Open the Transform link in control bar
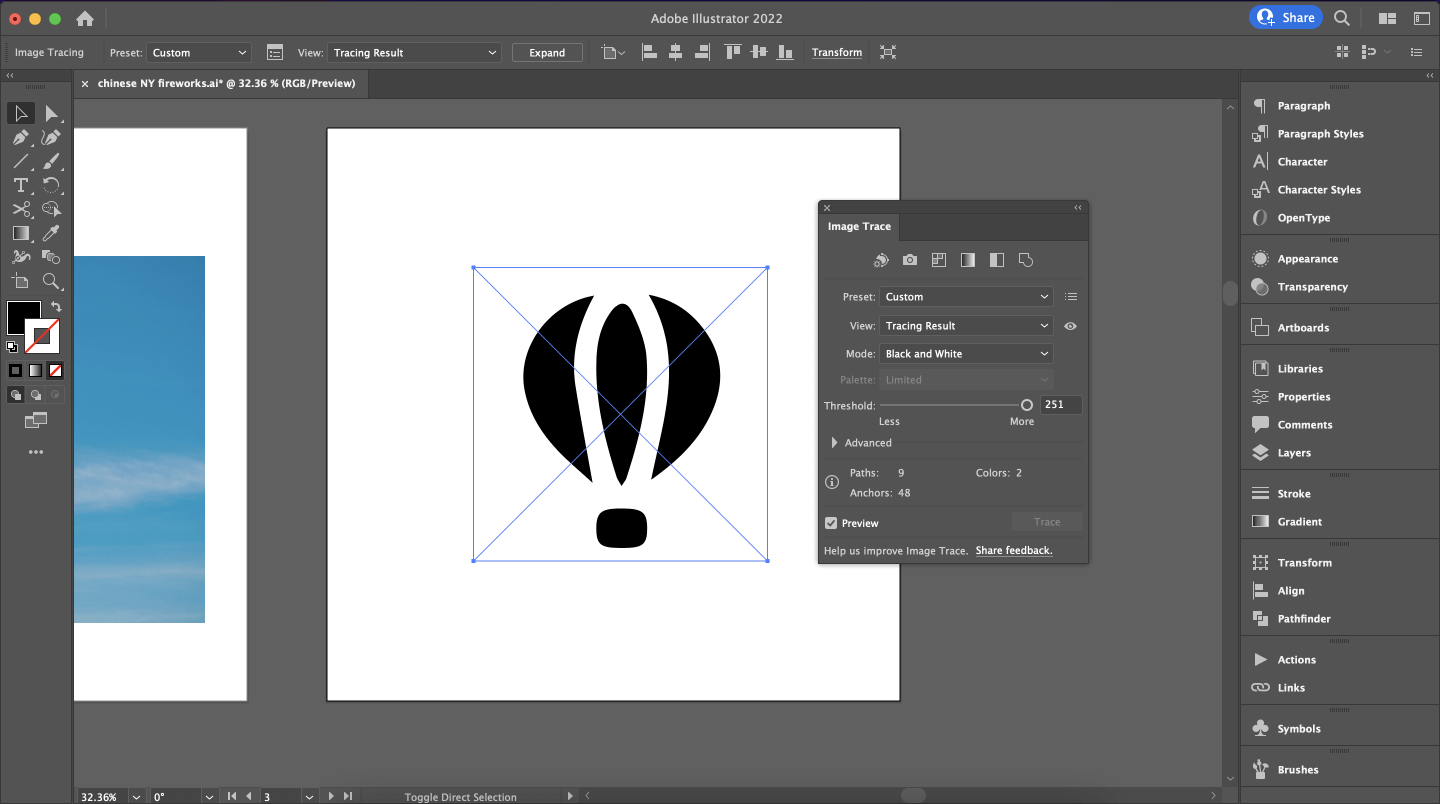 click(837, 53)
